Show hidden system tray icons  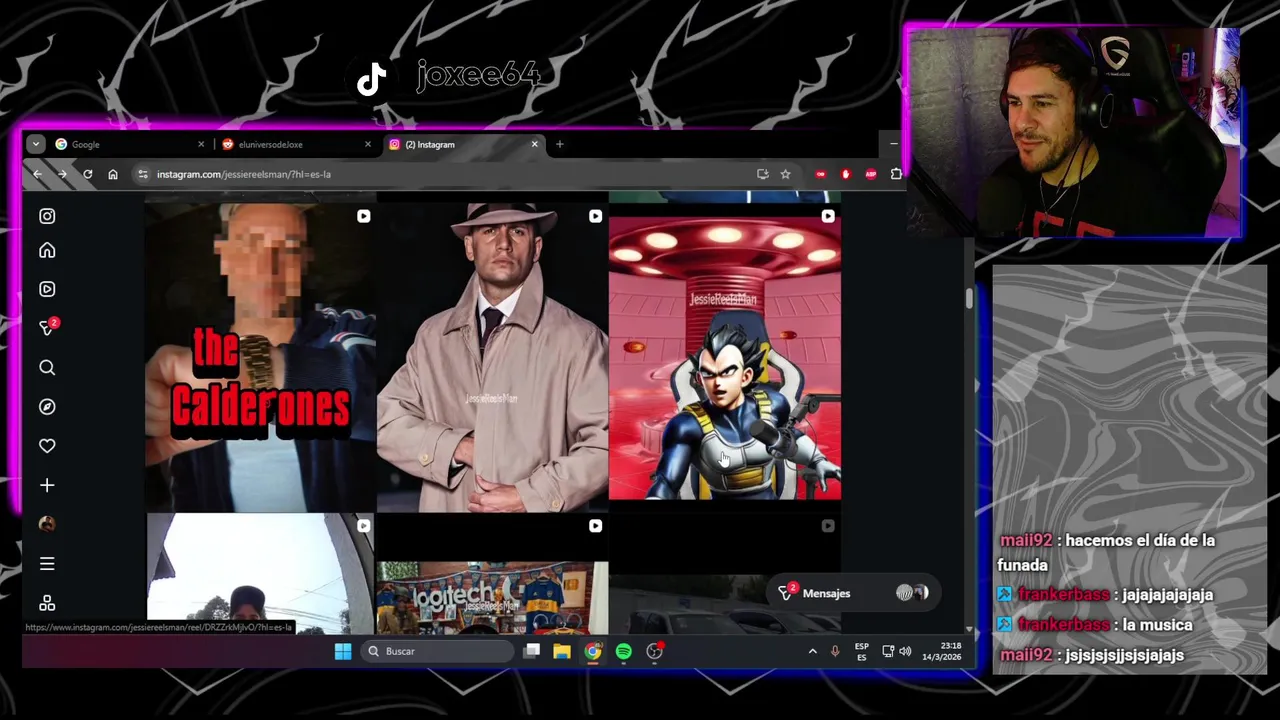tap(812, 651)
